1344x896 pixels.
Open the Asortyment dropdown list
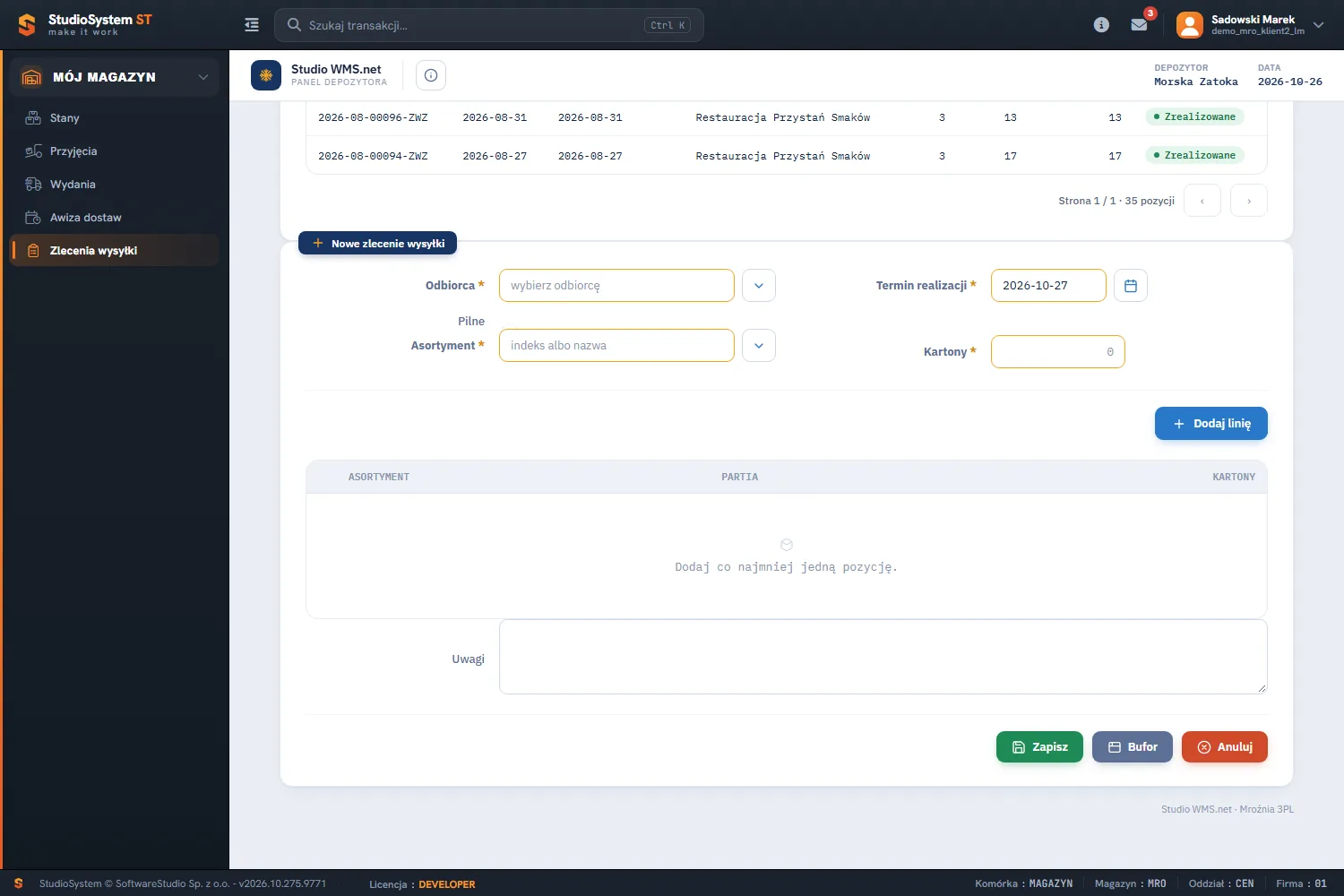coord(759,346)
